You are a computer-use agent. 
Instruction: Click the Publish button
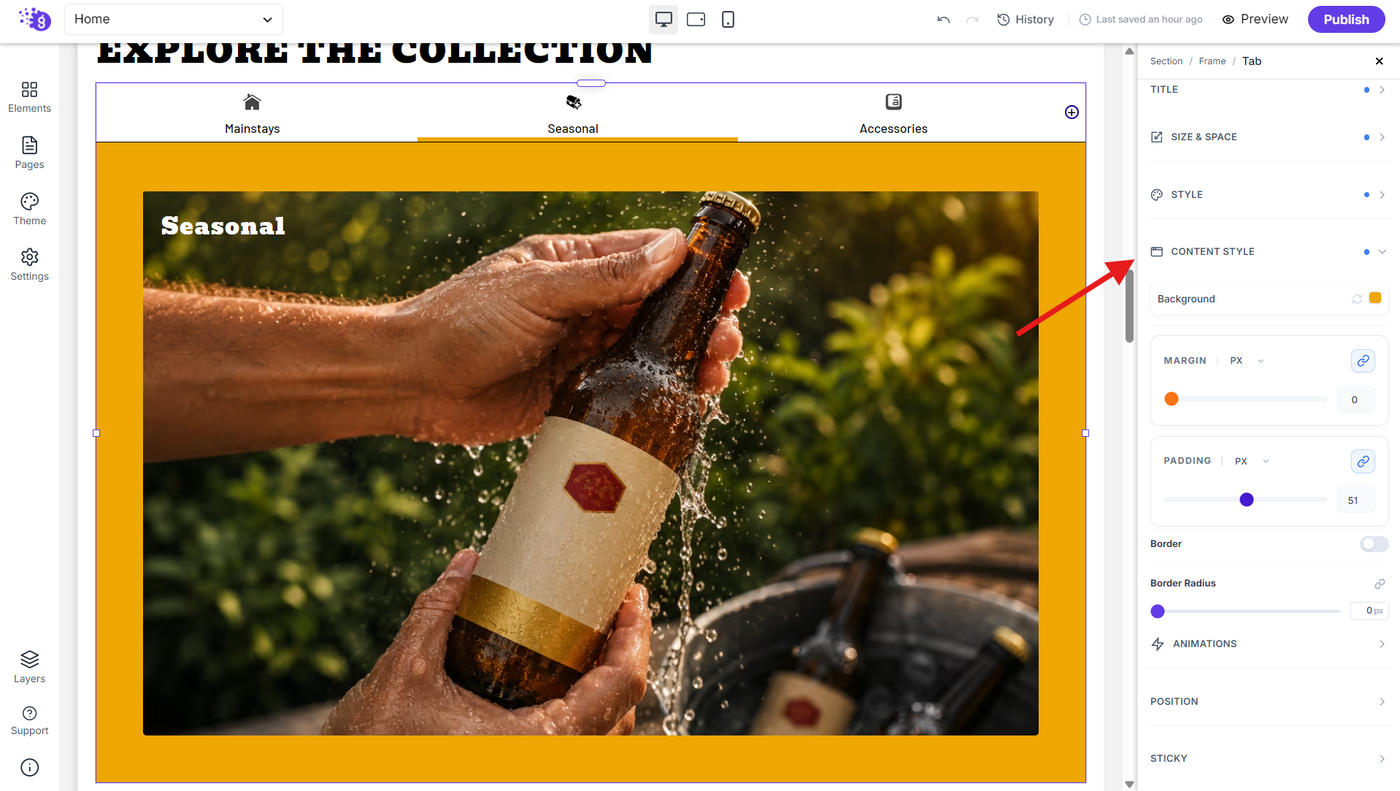(1346, 19)
